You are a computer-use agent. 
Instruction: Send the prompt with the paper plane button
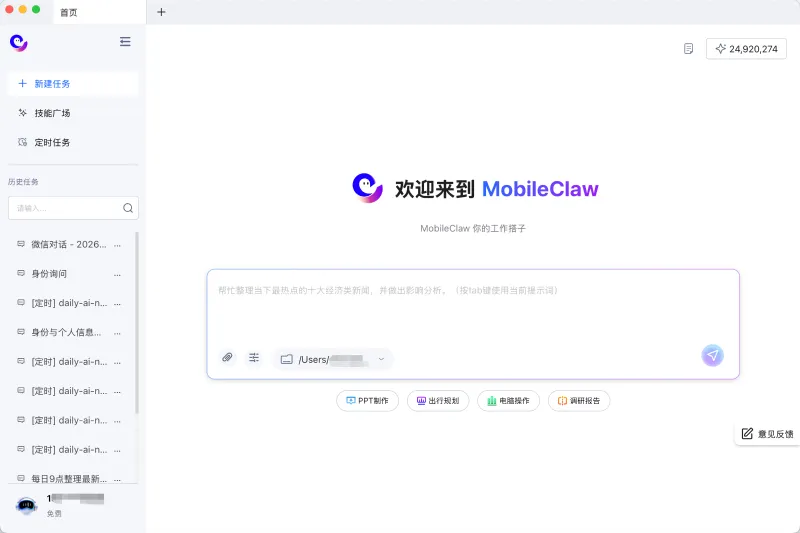[712, 356]
